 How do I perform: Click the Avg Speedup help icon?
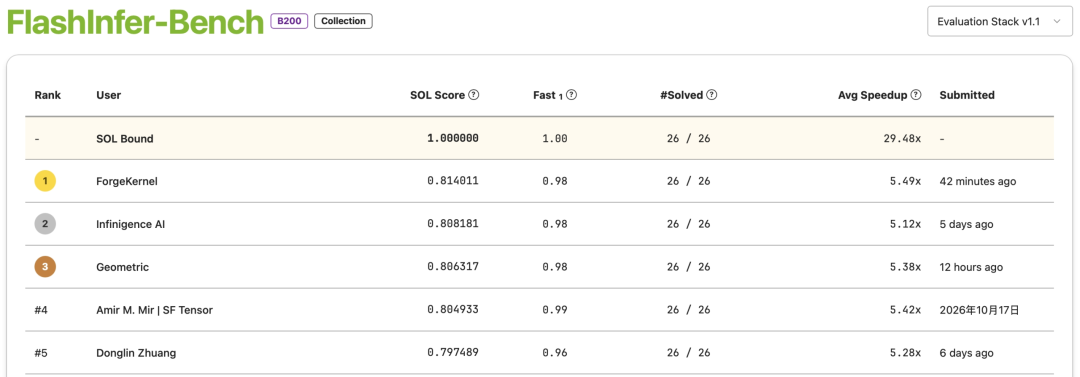coord(916,95)
